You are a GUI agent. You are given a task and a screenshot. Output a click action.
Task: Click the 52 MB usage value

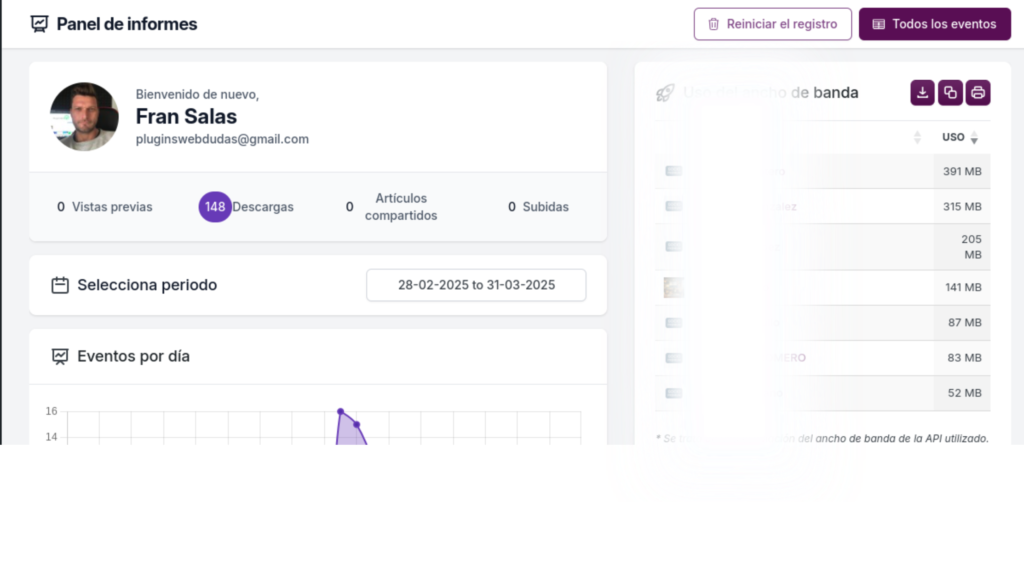coord(965,393)
